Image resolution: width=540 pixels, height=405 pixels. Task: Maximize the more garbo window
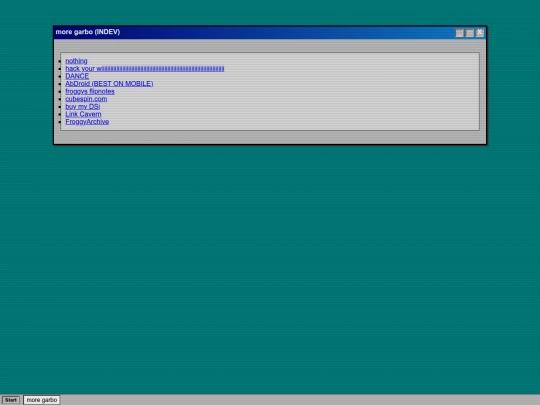470,33
